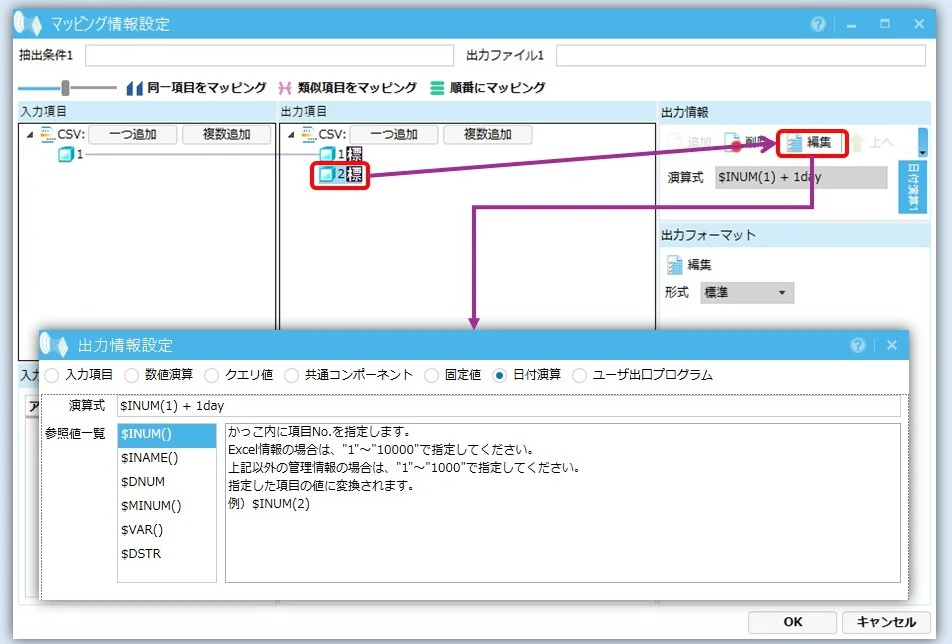Collapse the CSV node in 入力項目 tree

click(x=30, y=135)
